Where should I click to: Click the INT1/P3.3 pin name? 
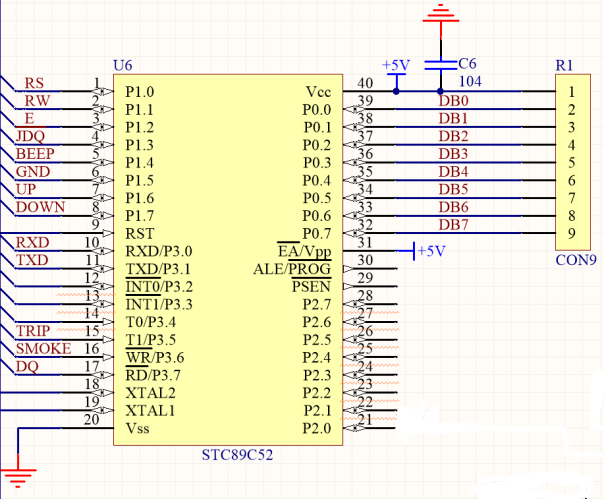pyautogui.click(x=159, y=304)
